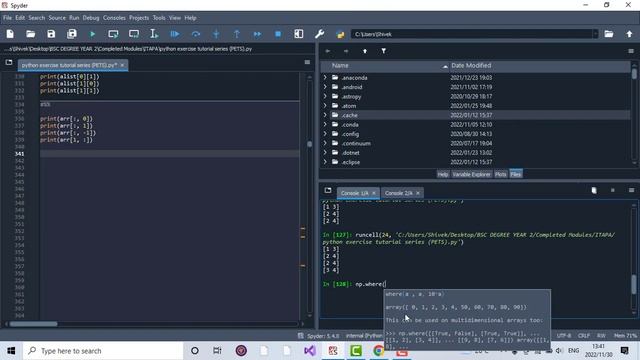The height and width of the screenshot is (360, 640).
Task: Switch to Variable Explorer tab
Action: (471, 174)
